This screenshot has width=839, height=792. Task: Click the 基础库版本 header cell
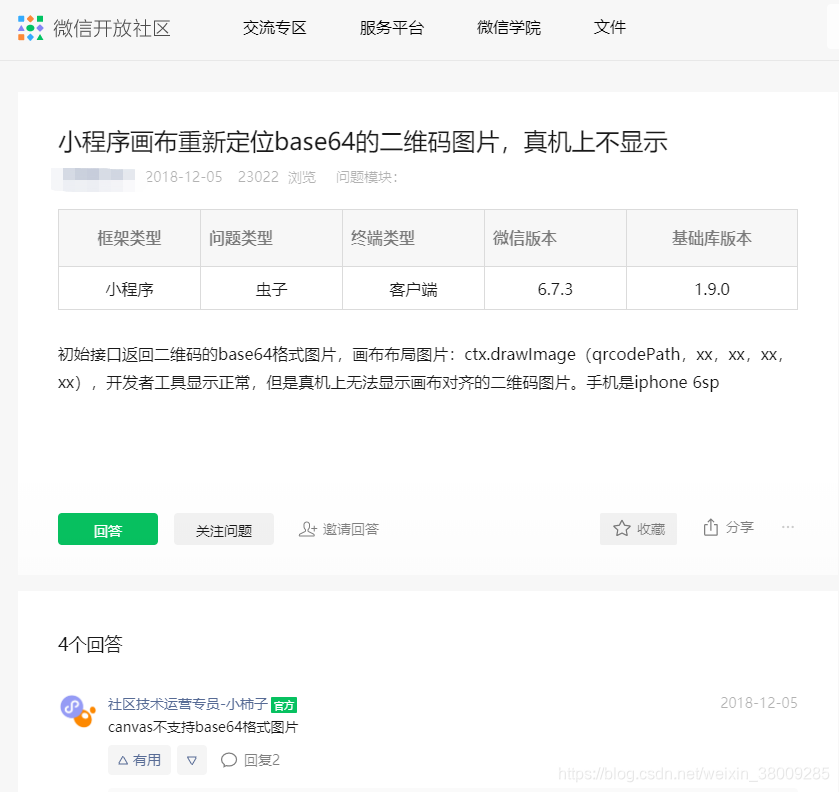coord(712,238)
